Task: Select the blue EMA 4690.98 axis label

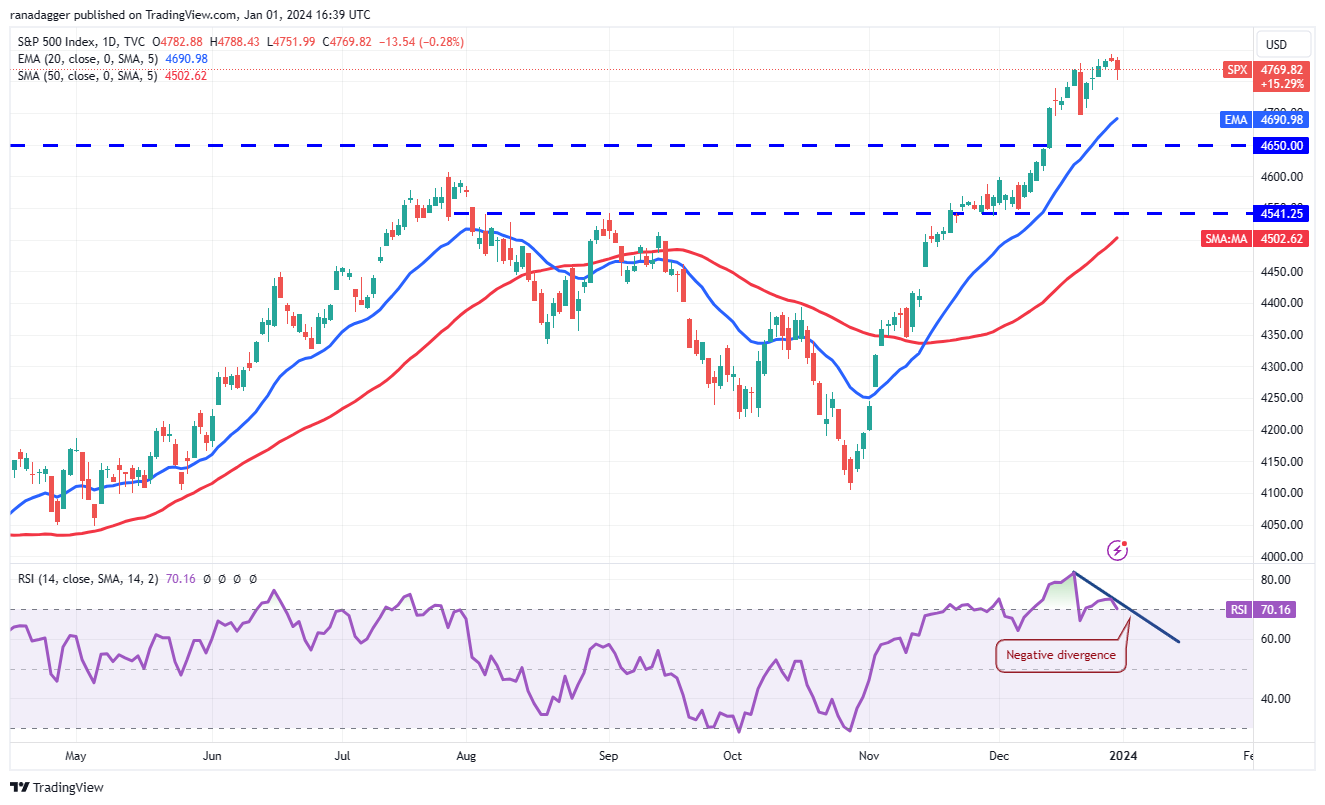Action: [x=1265, y=119]
